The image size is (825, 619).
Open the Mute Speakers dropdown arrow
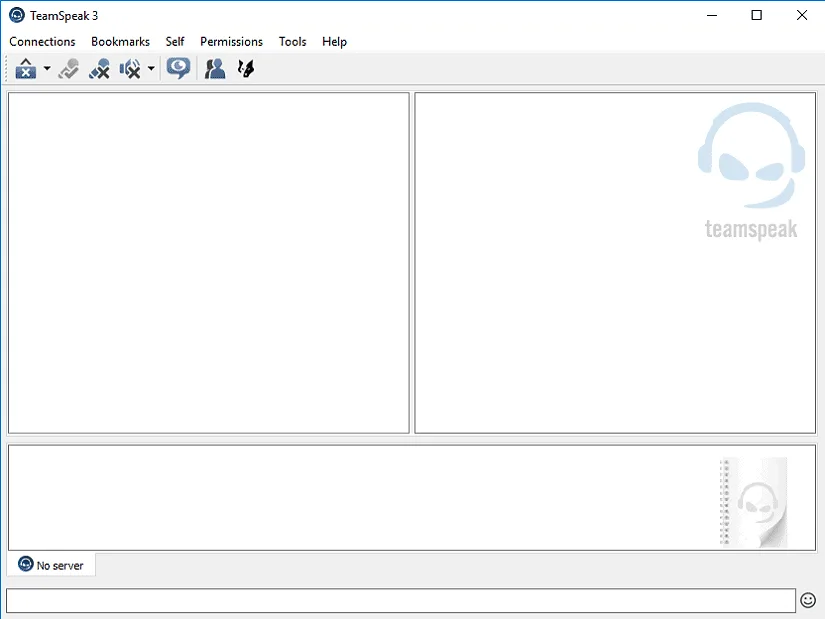coord(151,68)
